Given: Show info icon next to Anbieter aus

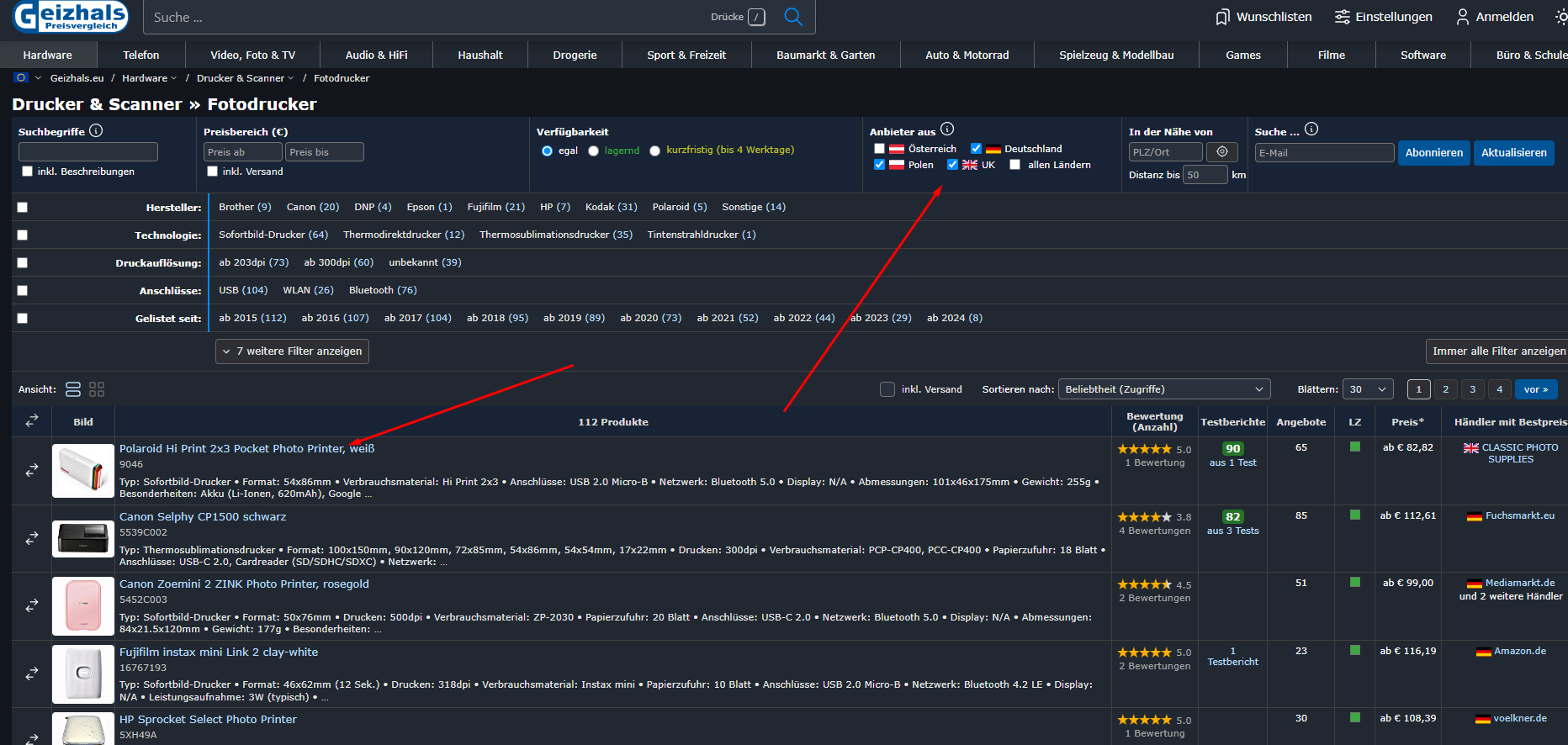Looking at the screenshot, I should 947,129.
